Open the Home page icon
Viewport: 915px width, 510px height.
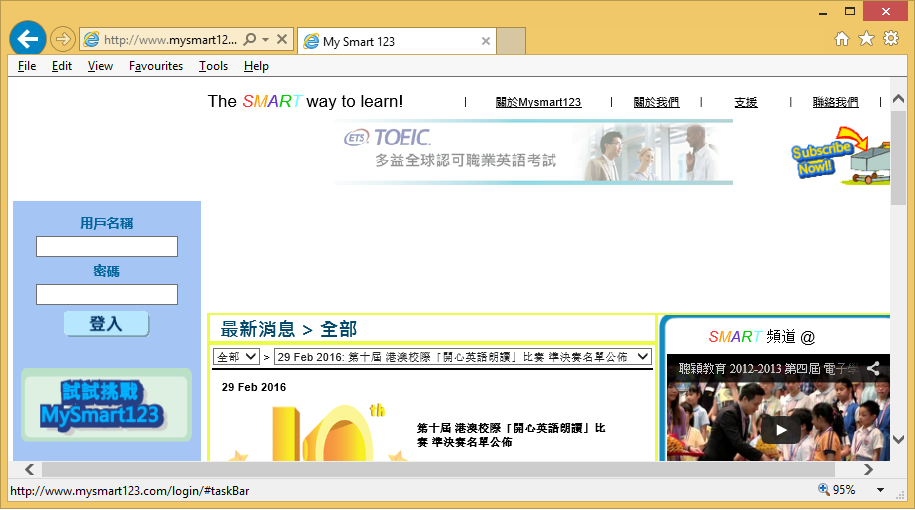pyautogui.click(x=842, y=39)
